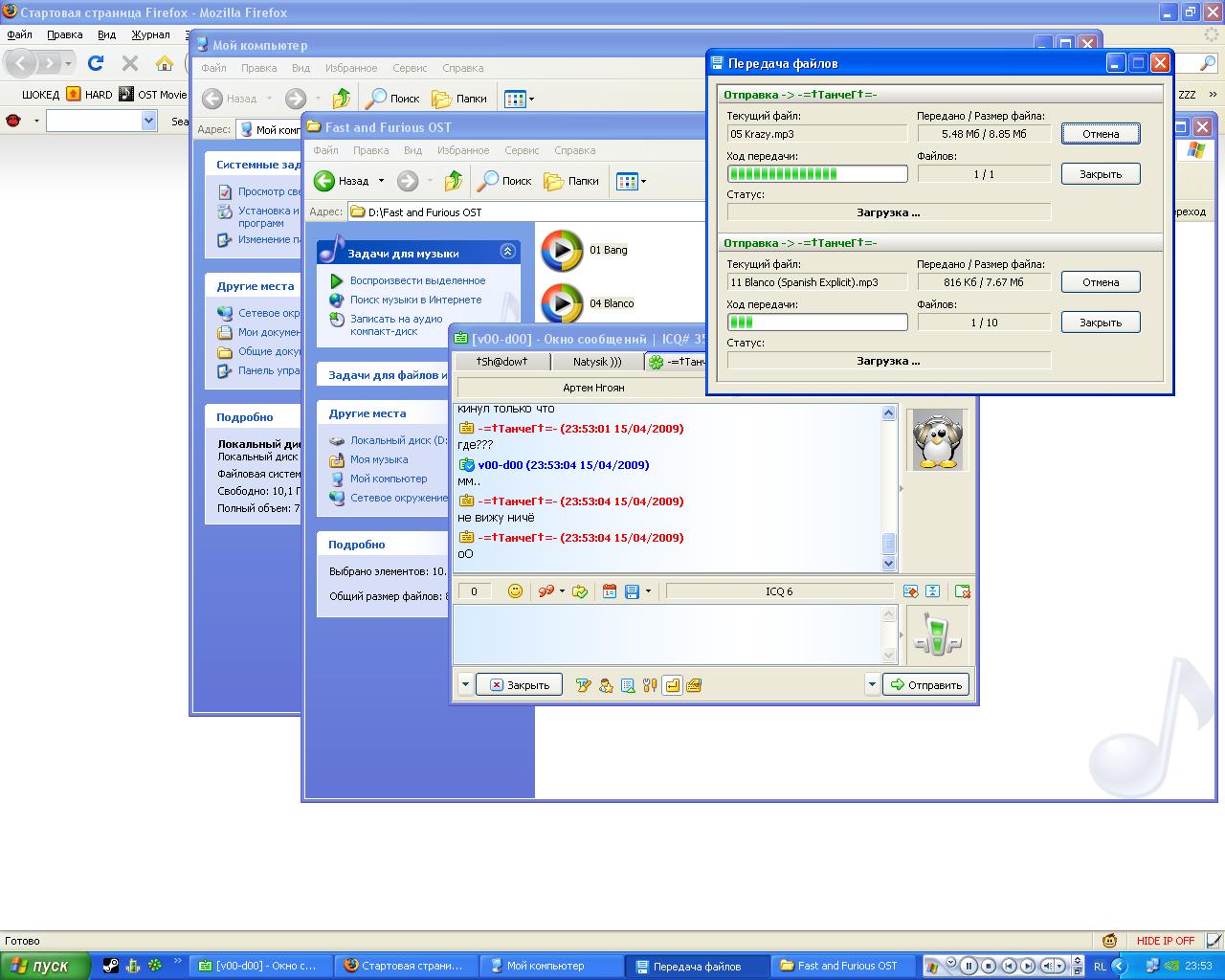Viewport: 1225px width, 980px height.
Task: Open the floppy save icon dropdown in ICQ
Action: coord(648,591)
